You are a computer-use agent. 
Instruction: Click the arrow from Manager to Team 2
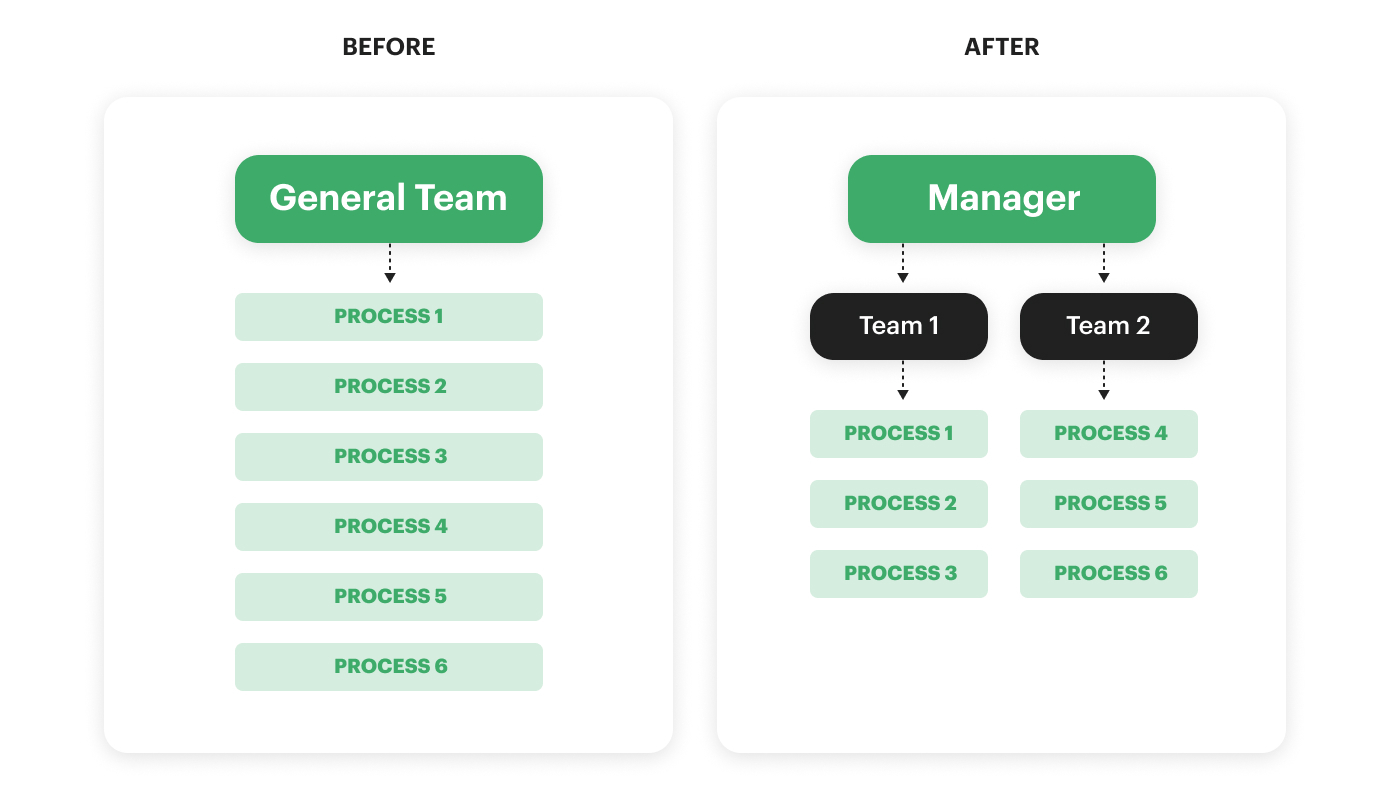point(1104,265)
